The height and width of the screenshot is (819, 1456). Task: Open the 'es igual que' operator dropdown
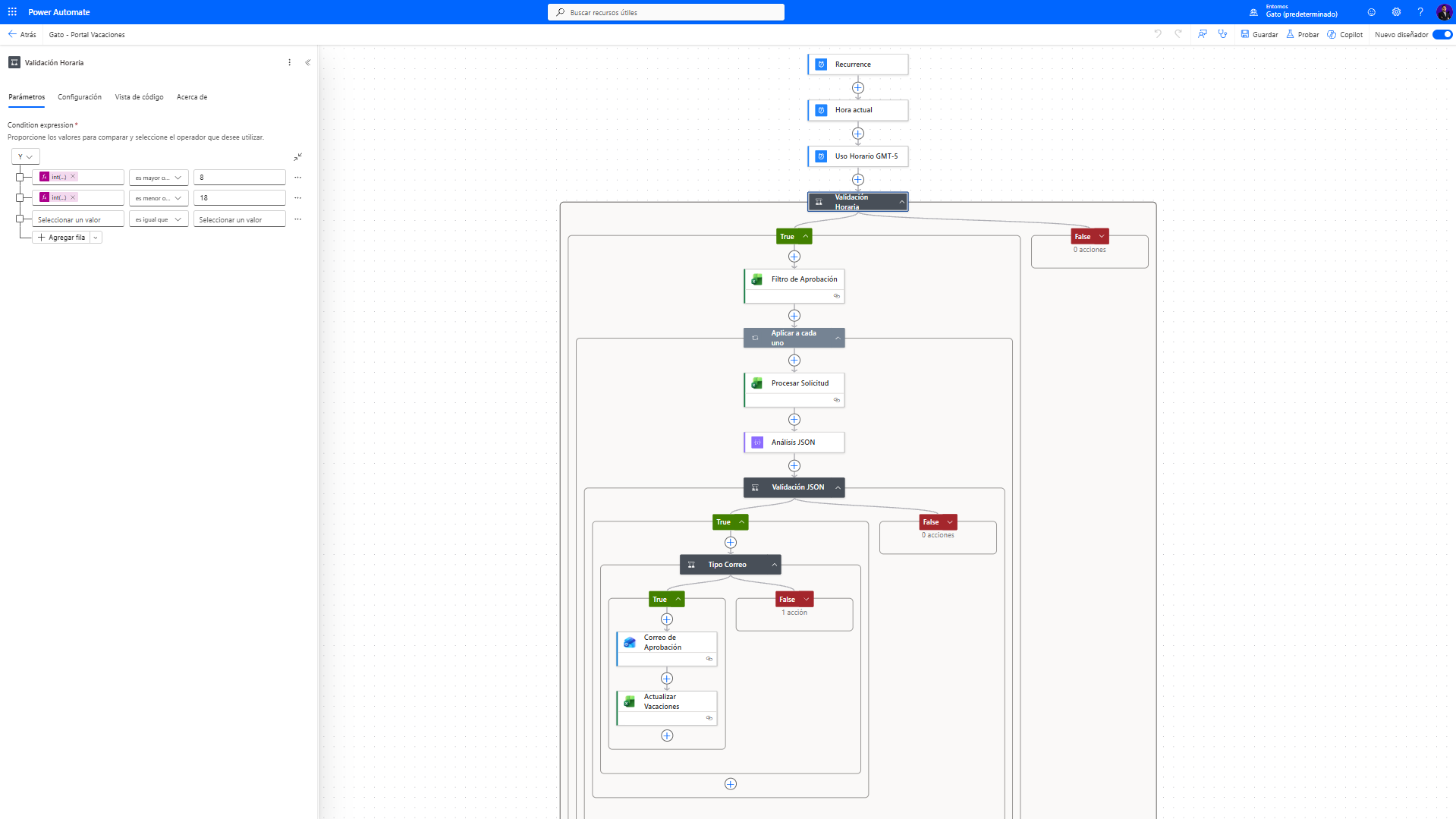tap(159, 219)
